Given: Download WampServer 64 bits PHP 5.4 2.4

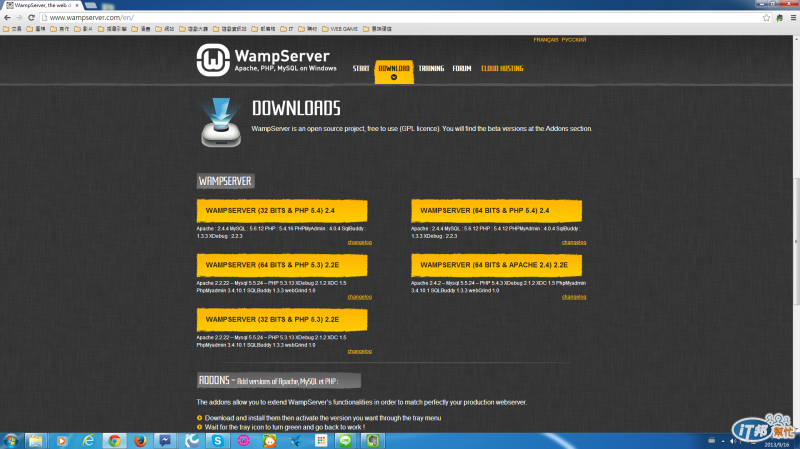Looking at the screenshot, I should 496,210.
